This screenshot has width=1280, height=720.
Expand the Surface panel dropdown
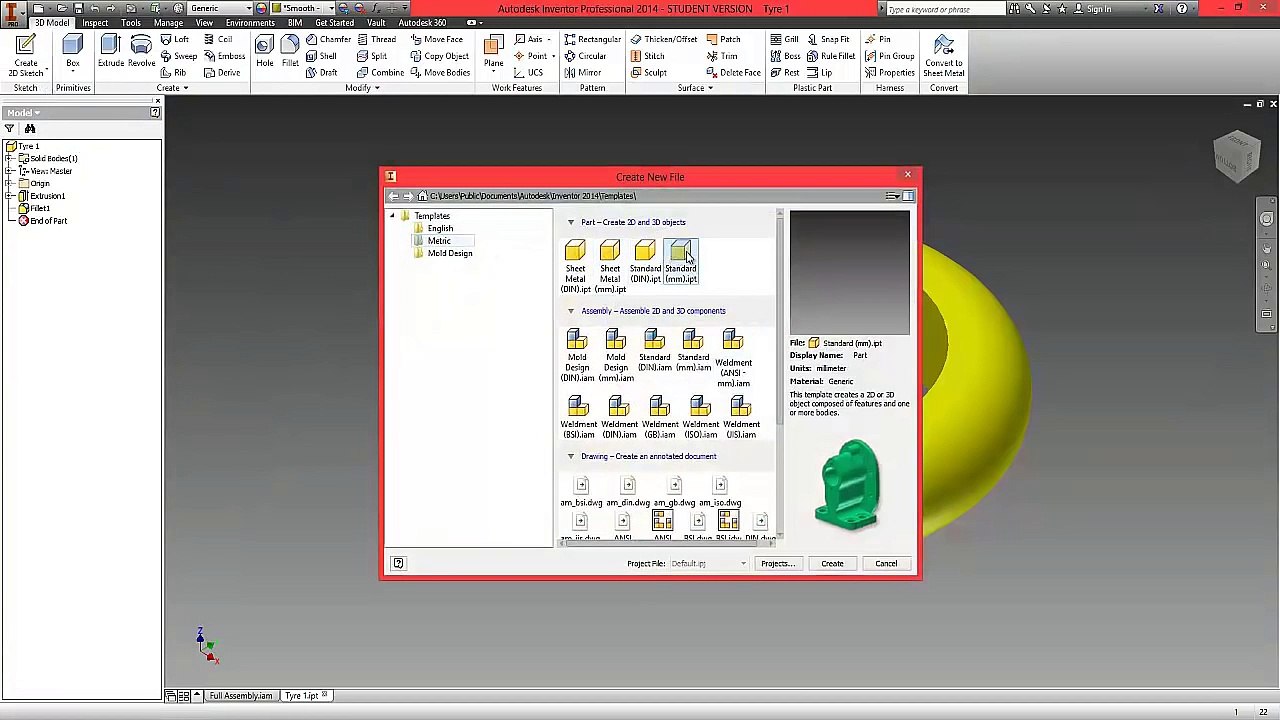(695, 88)
